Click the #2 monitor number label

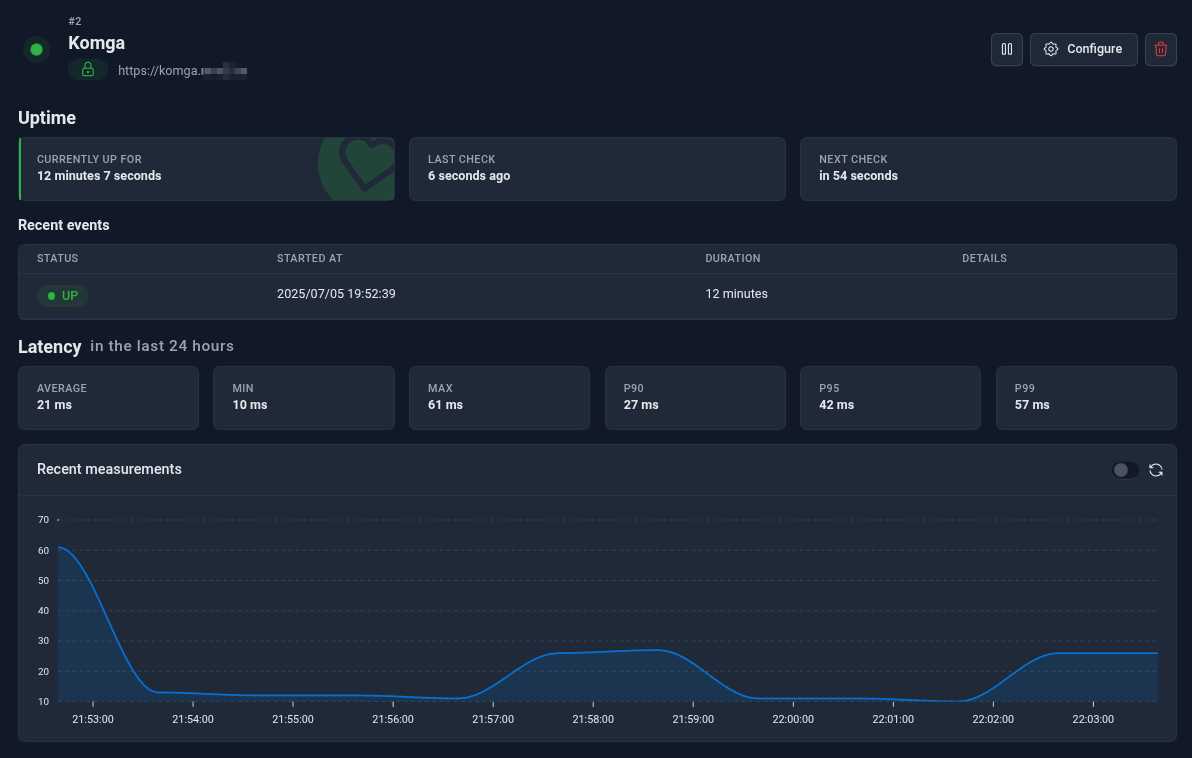tap(74, 21)
